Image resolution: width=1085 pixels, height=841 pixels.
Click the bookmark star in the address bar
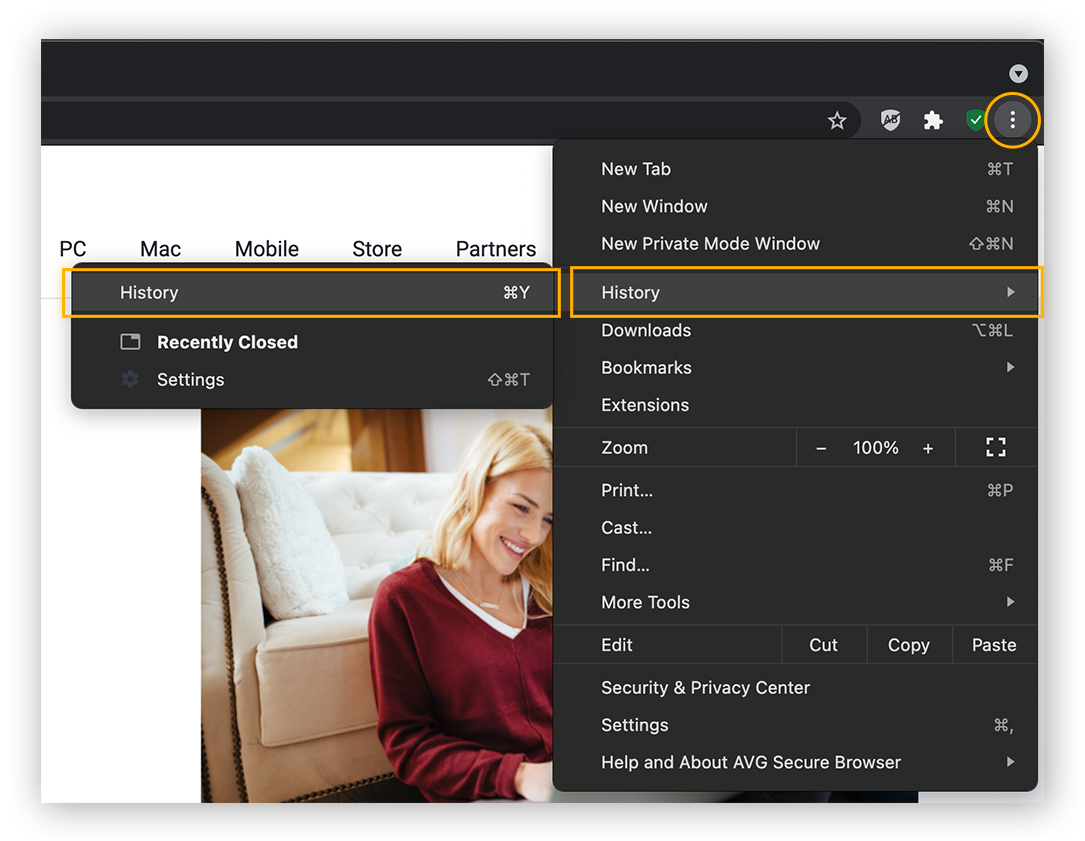point(838,120)
